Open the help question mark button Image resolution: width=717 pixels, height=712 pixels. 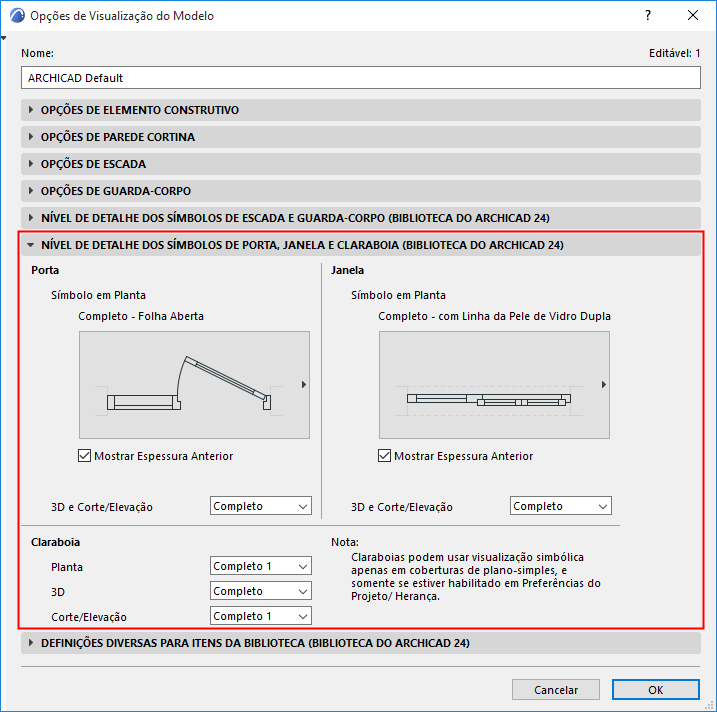tap(648, 16)
